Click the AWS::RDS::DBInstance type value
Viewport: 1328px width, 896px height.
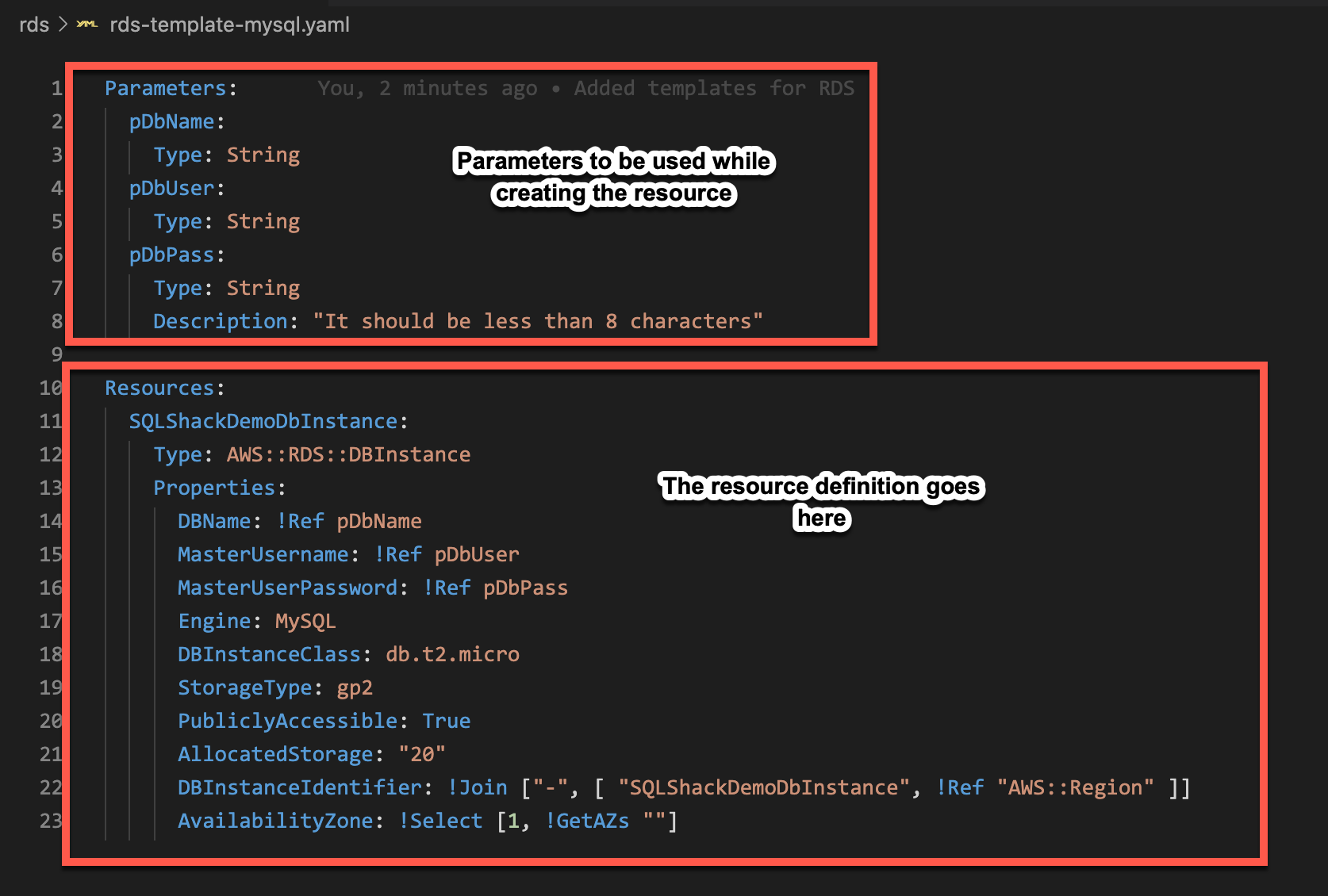click(x=348, y=454)
